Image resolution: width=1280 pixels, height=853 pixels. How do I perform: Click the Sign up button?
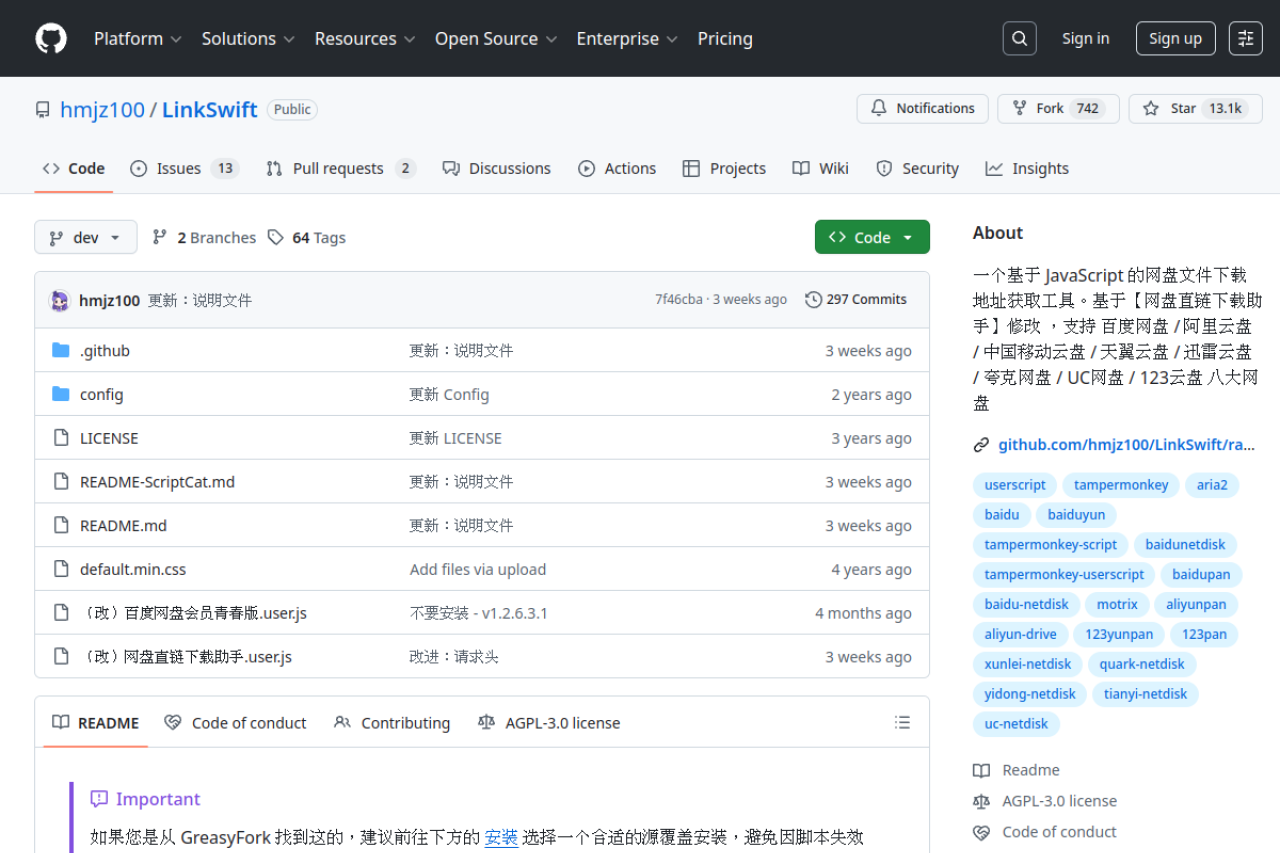point(1175,38)
